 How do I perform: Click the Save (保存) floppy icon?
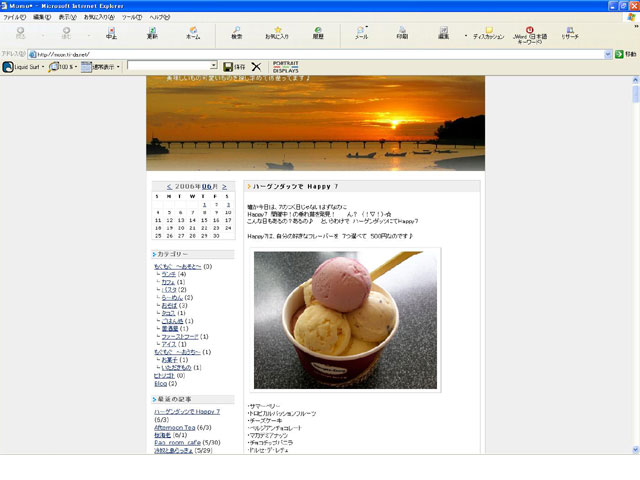tap(228, 67)
